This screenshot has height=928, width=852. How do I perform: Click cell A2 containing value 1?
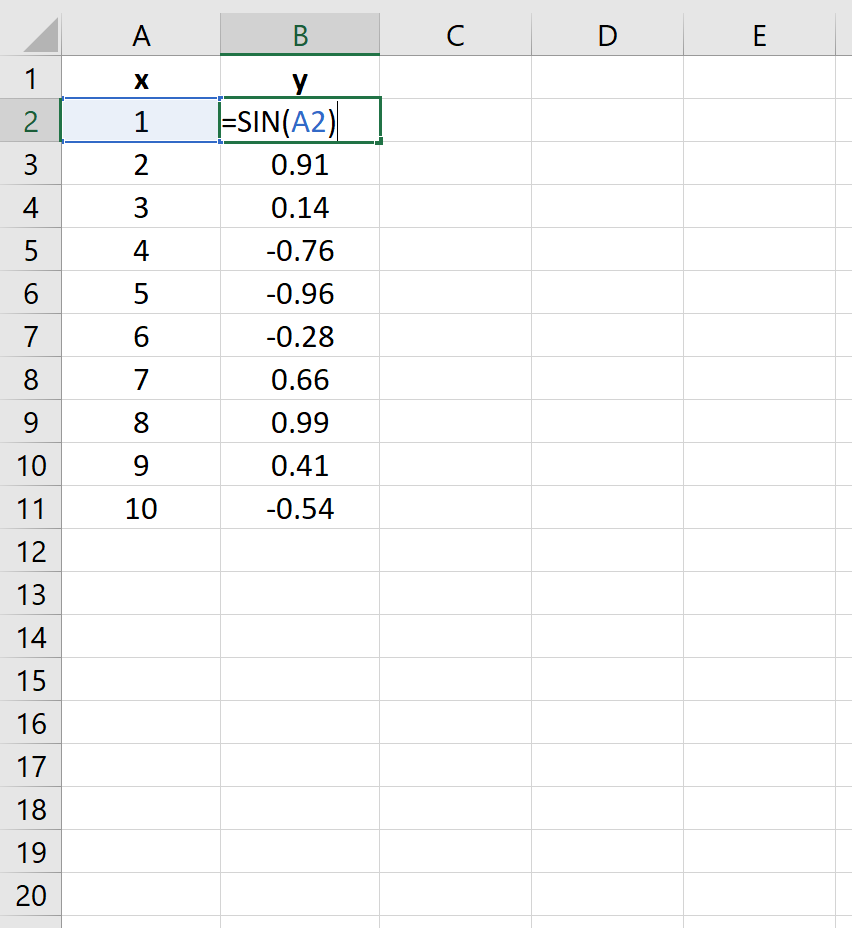[141, 121]
